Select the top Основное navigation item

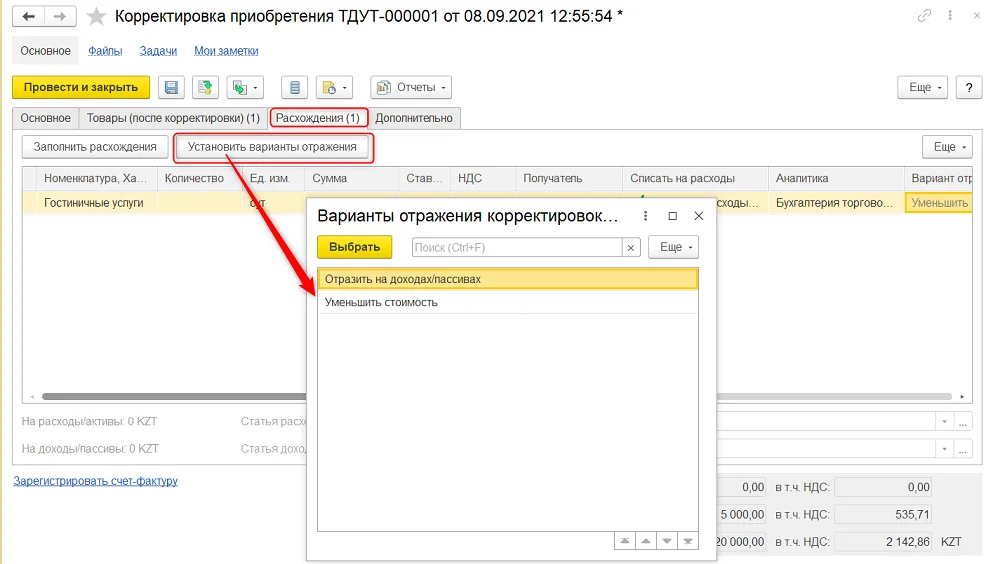(45, 51)
